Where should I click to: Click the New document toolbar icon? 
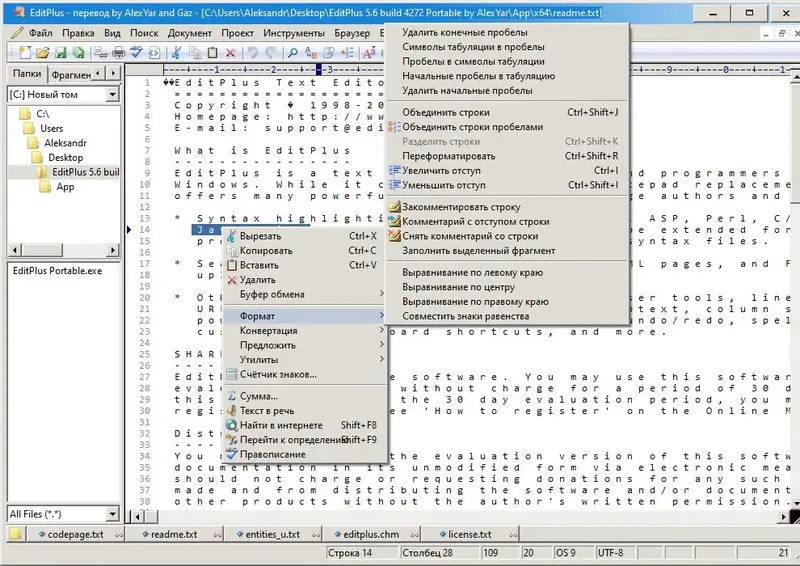(24, 53)
